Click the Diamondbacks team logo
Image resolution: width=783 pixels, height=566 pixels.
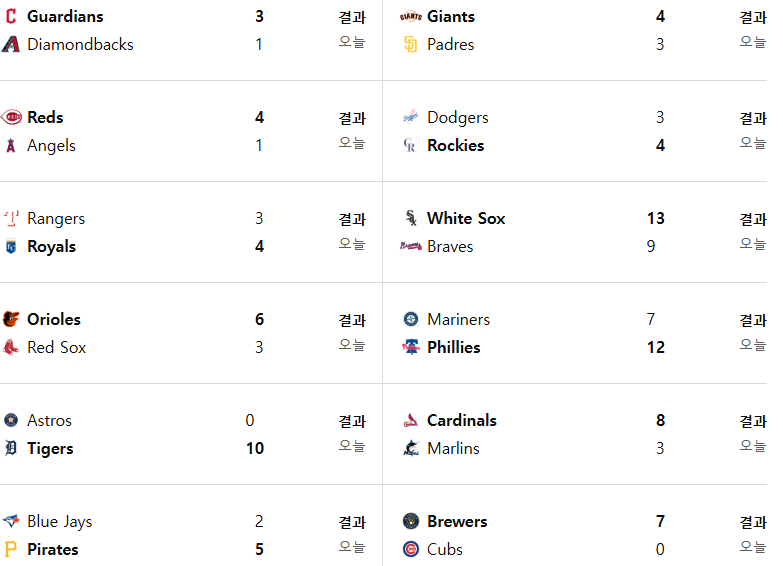(11, 44)
